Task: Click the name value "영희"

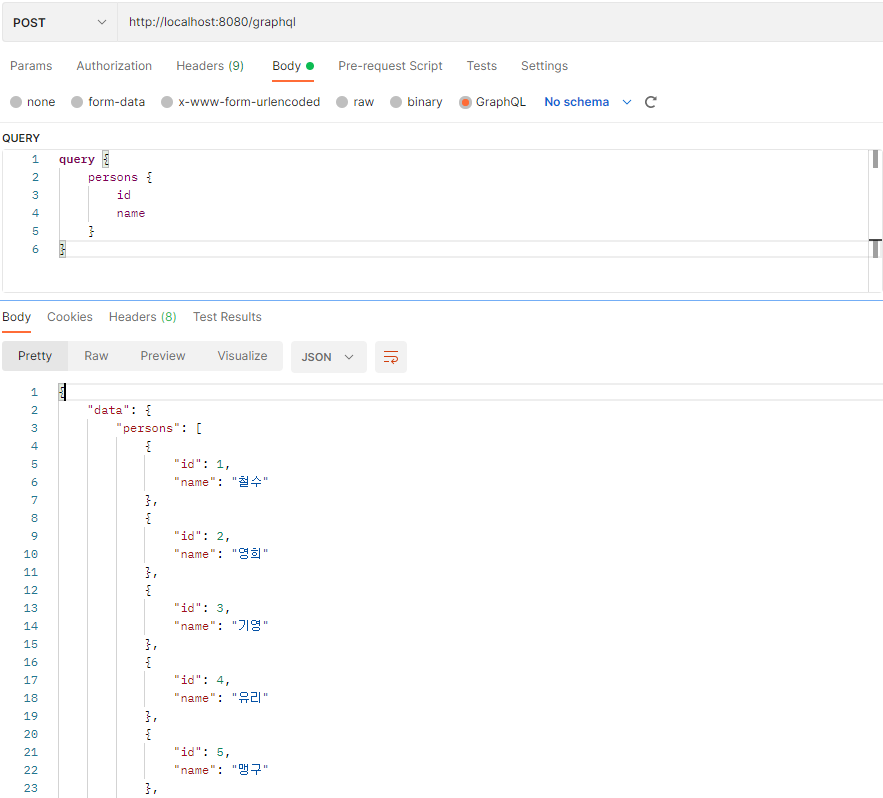Action: tap(250, 554)
